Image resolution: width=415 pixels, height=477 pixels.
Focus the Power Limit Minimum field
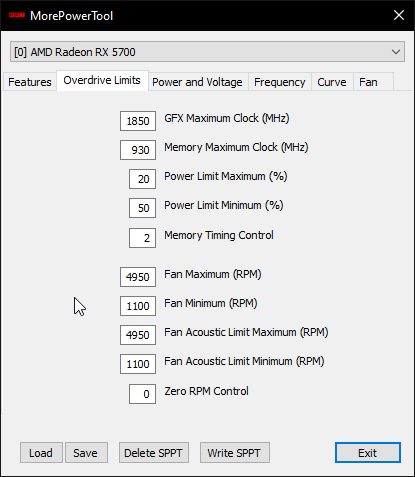click(x=142, y=208)
